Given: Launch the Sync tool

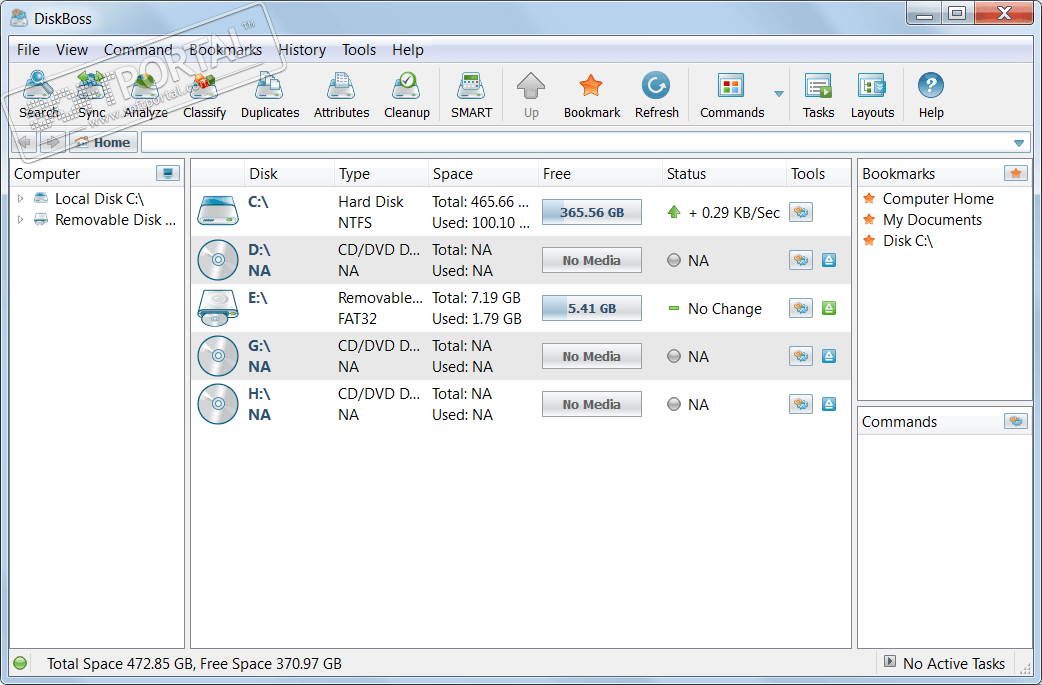Looking at the screenshot, I should pyautogui.click(x=92, y=94).
